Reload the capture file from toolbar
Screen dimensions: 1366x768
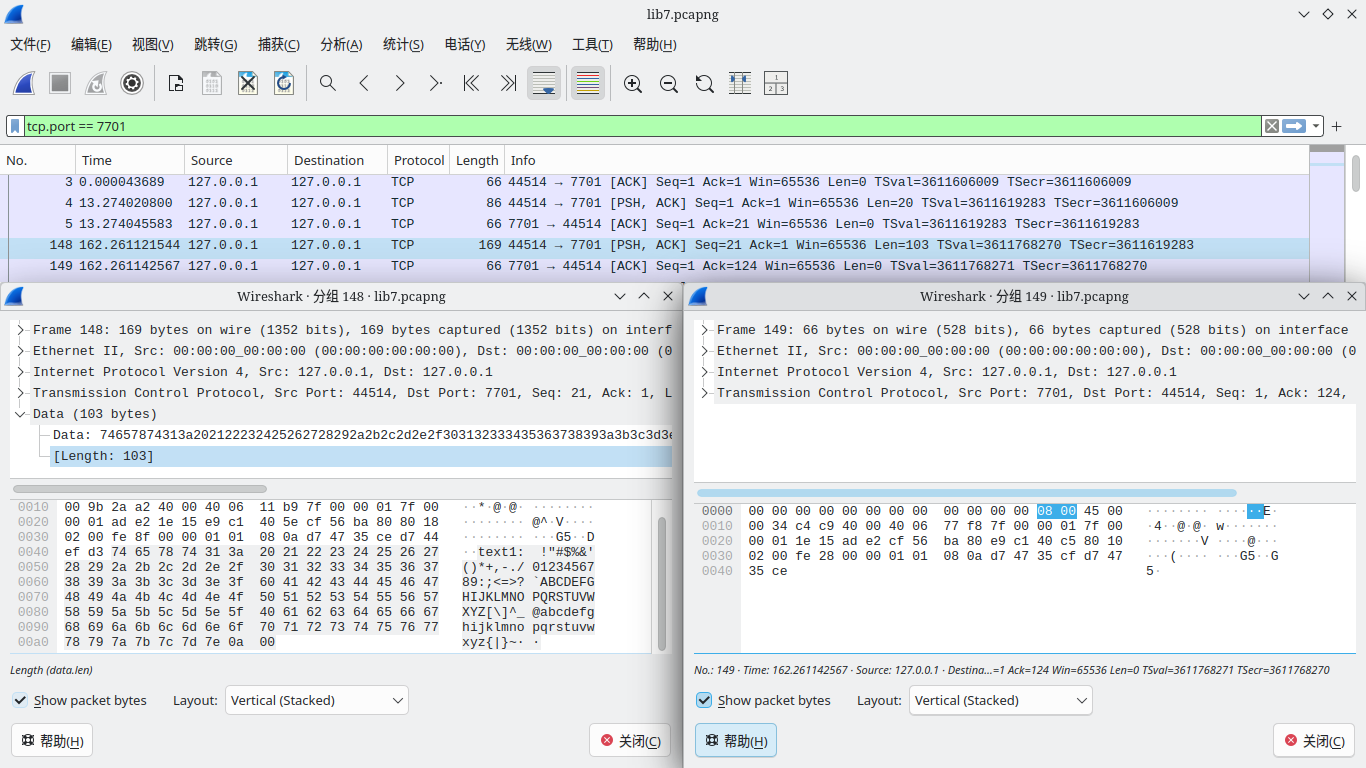coord(284,84)
